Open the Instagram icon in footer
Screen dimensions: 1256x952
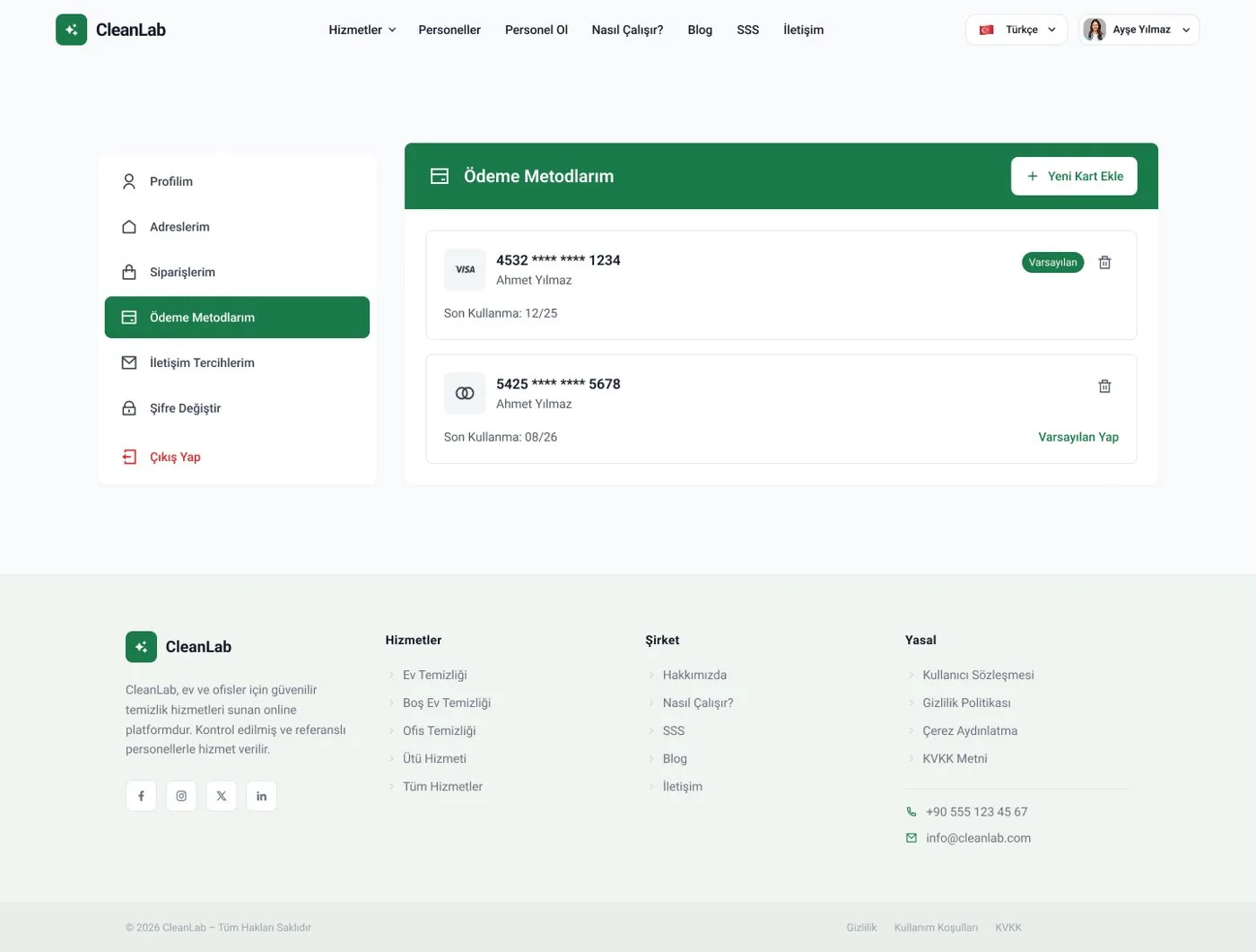click(181, 796)
